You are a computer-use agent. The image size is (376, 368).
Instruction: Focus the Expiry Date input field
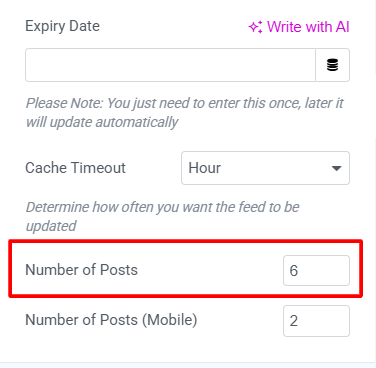(x=170, y=65)
